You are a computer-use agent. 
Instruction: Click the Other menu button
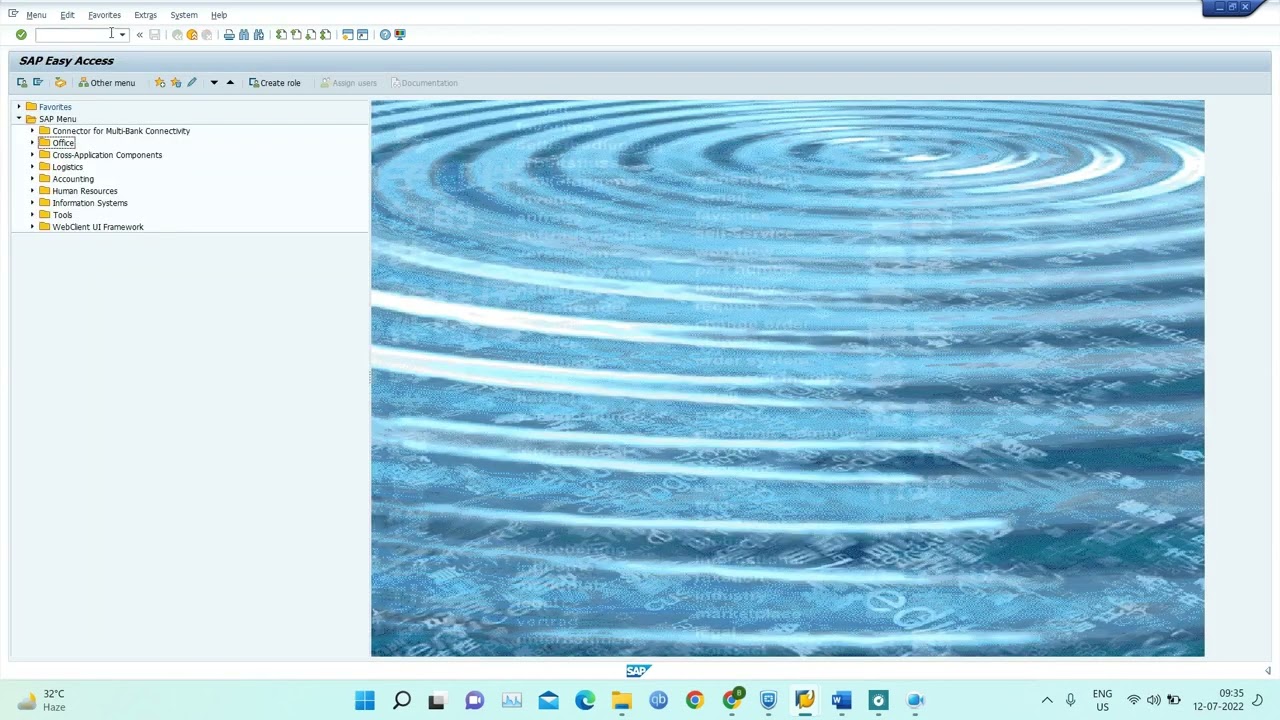106,83
